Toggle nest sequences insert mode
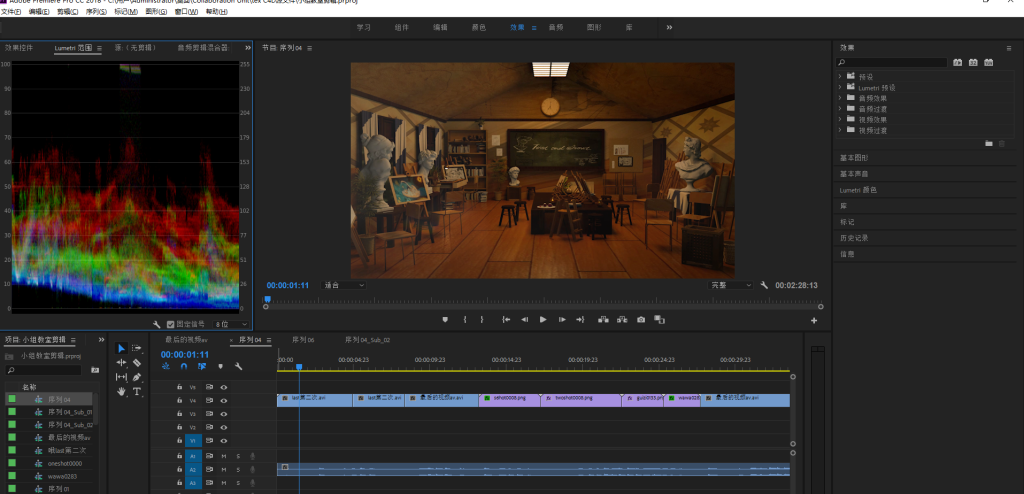The image size is (1024, 494). [x=166, y=367]
